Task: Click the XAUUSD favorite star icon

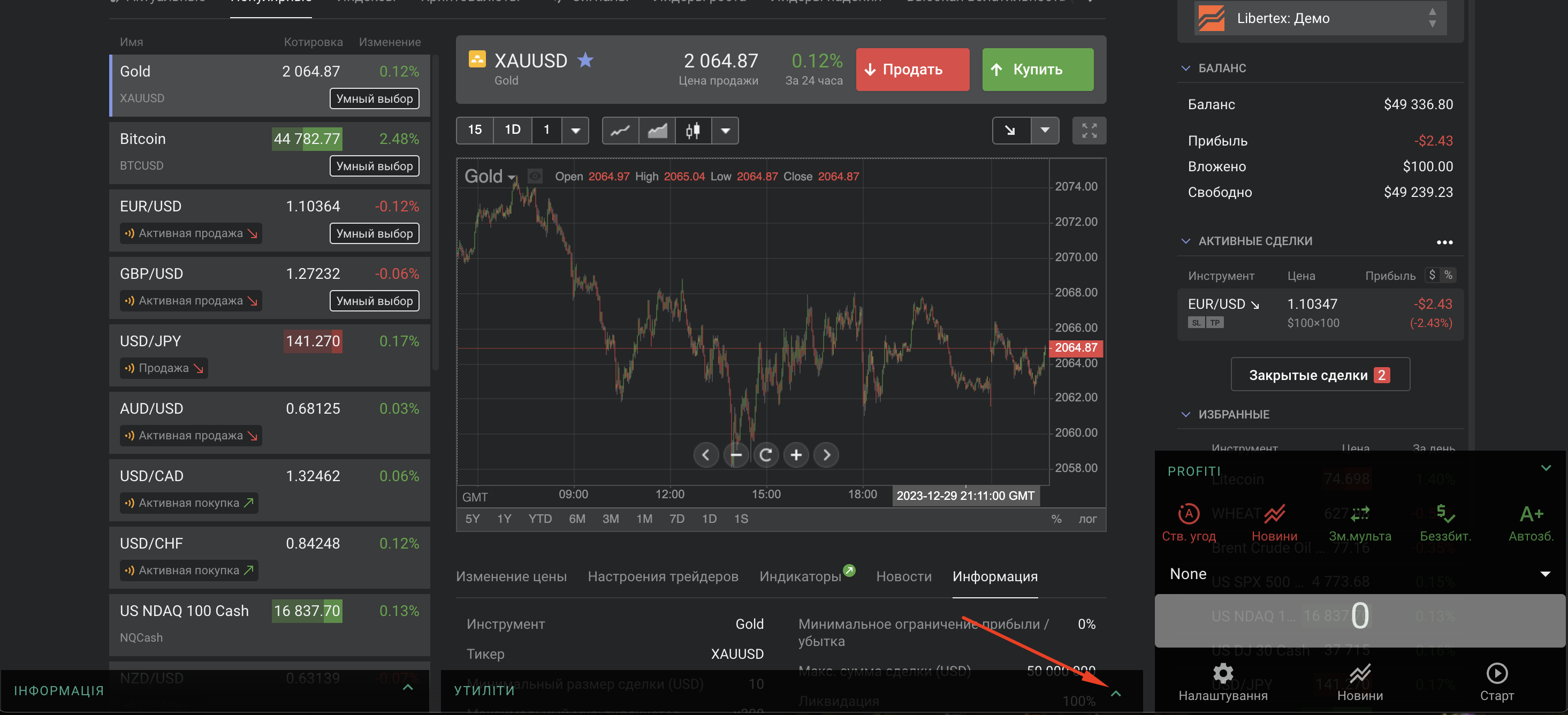Action: [x=585, y=60]
